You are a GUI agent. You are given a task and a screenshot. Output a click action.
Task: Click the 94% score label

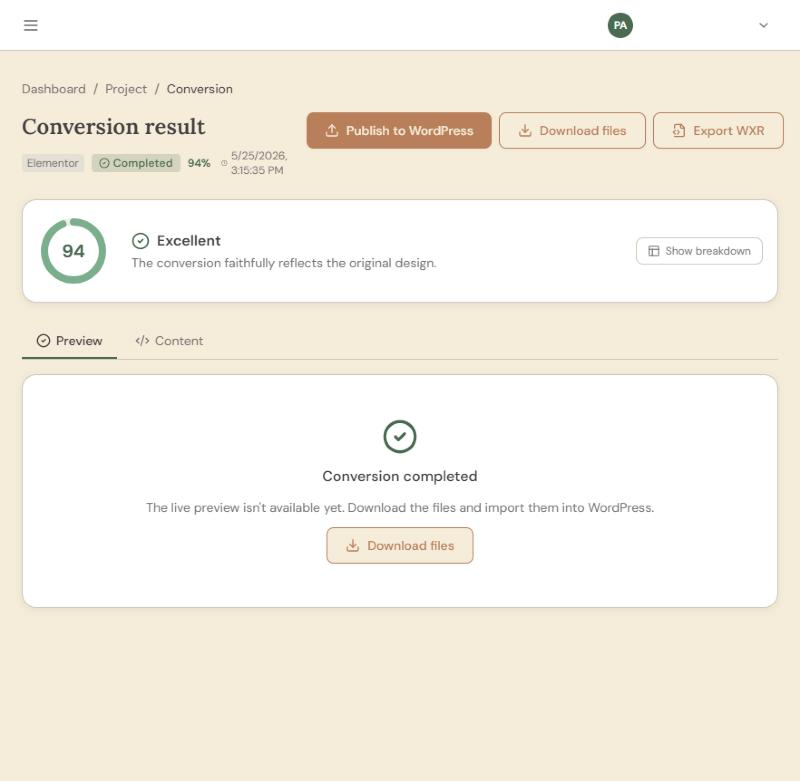199,163
